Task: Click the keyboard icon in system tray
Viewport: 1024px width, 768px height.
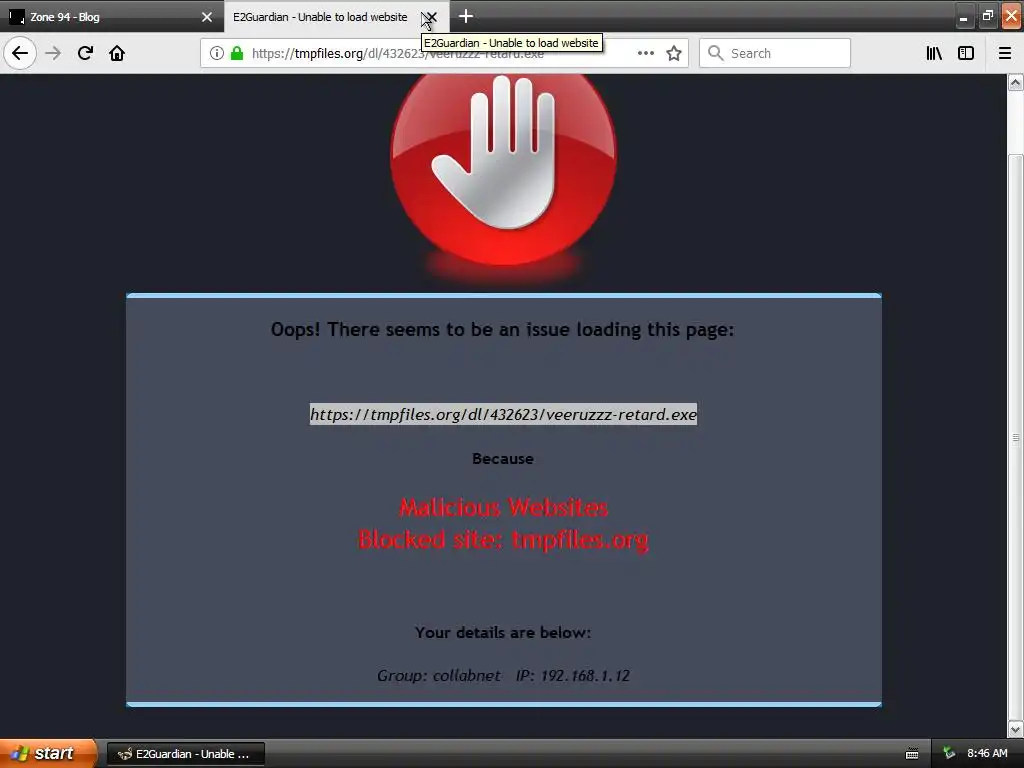Action: [912, 754]
